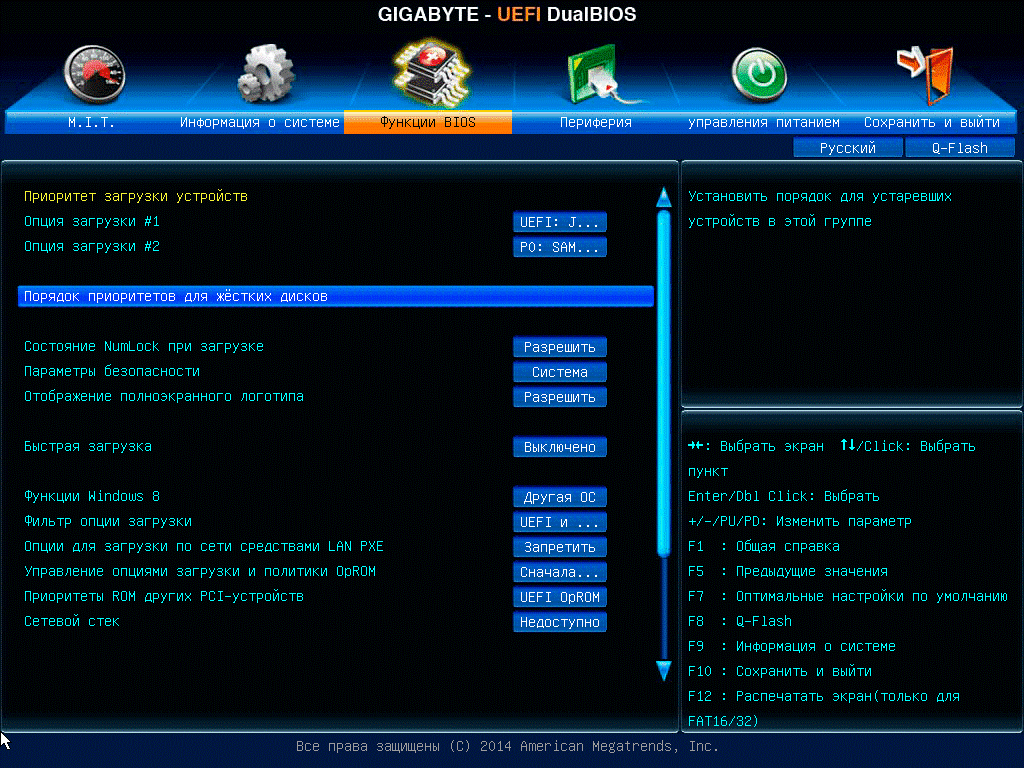The image size is (1024, 768).
Task: Click network stack value Недоступно
Action: tap(560, 622)
